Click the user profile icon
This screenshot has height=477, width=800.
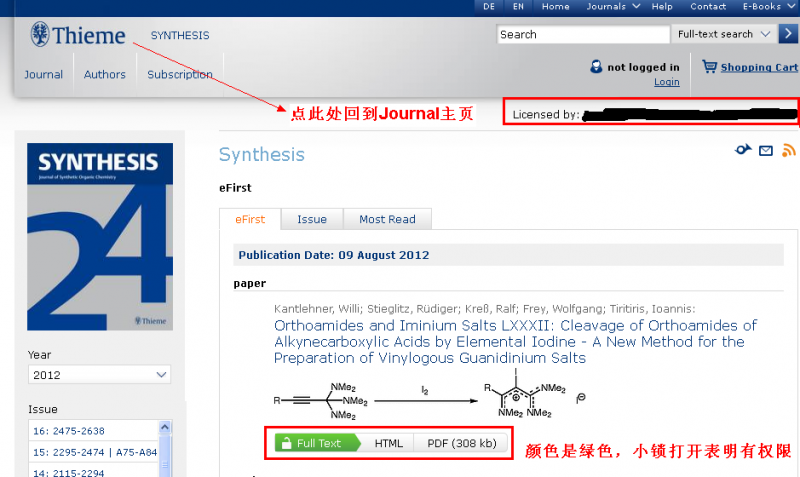point(596,66)
